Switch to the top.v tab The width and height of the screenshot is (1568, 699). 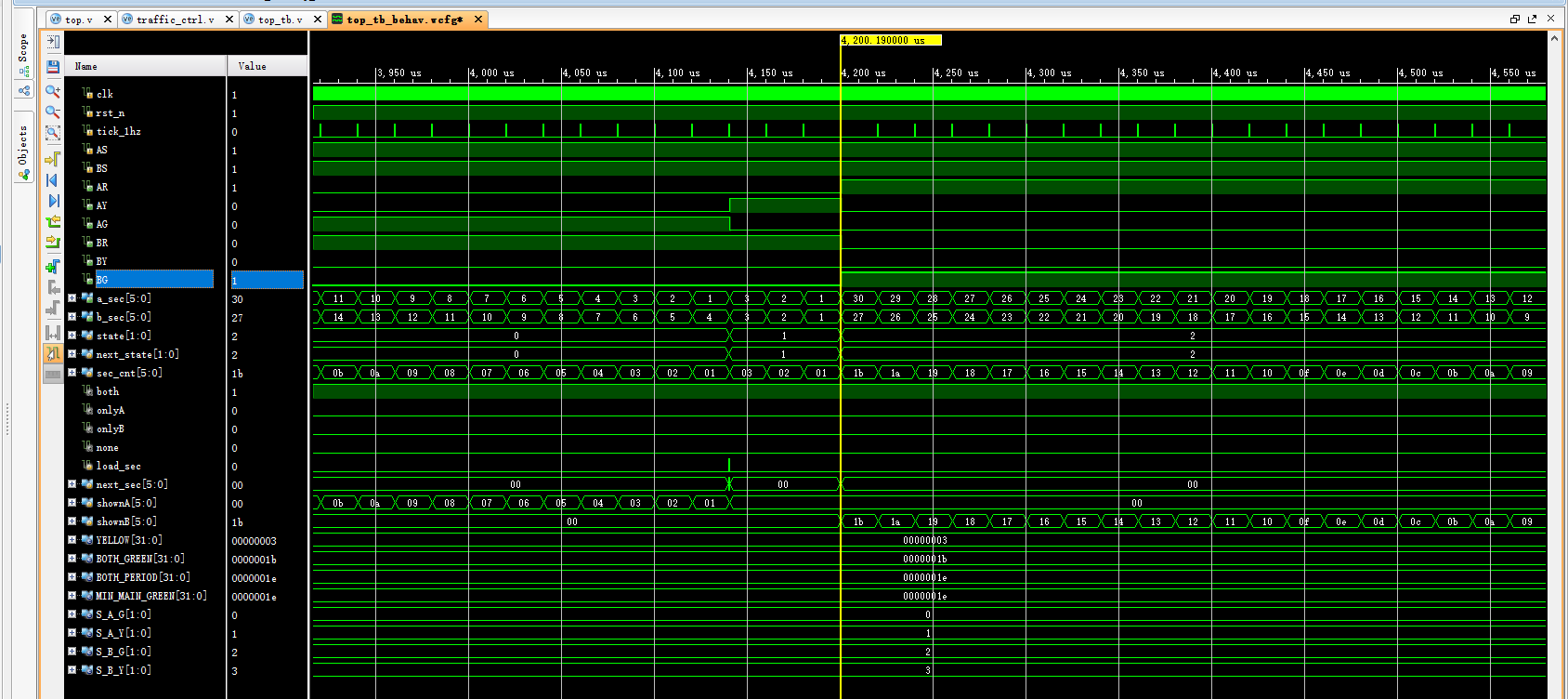[x=79, y=20]
